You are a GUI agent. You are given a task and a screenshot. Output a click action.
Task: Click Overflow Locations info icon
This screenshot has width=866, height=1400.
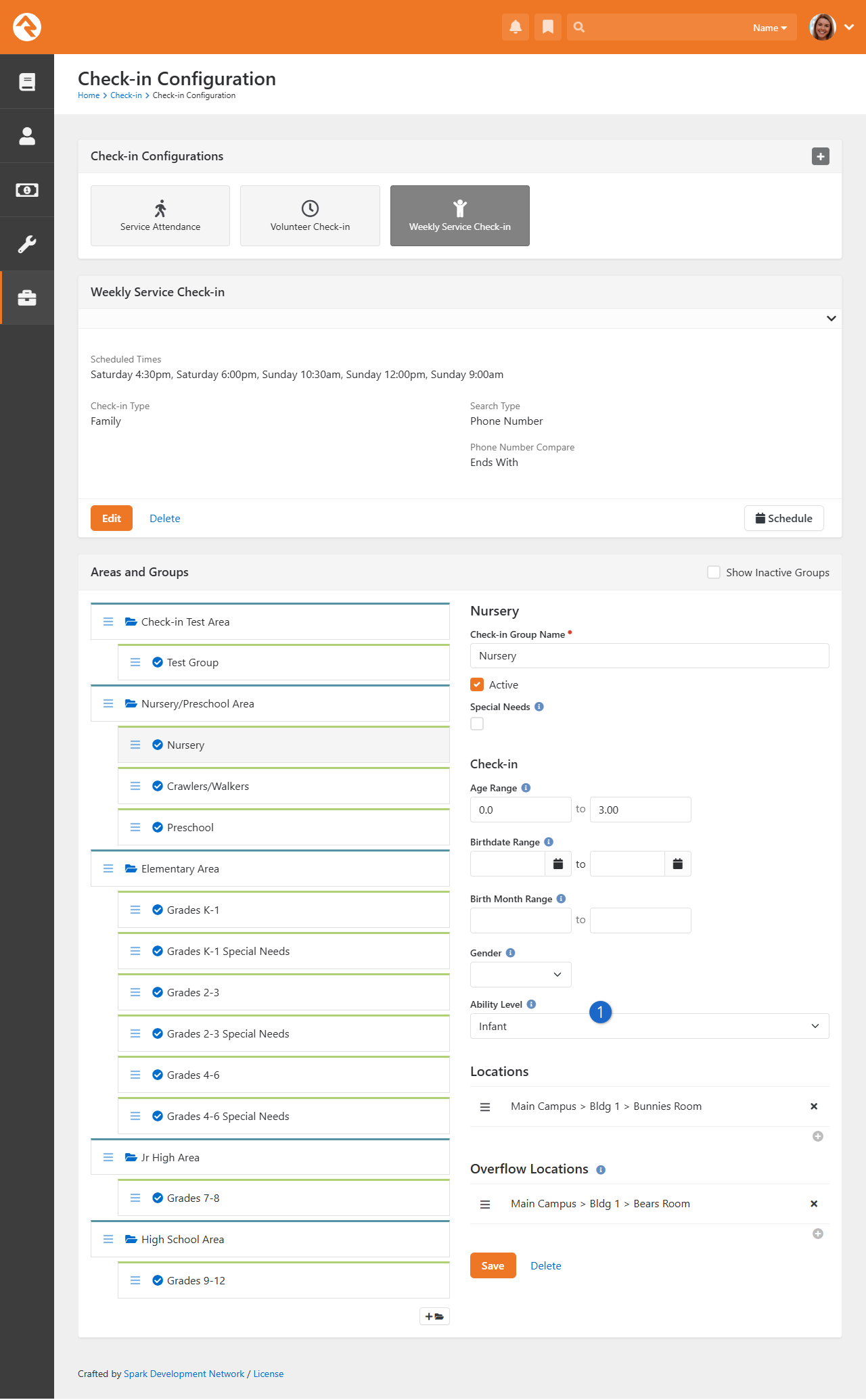[x=601, y=1170]
